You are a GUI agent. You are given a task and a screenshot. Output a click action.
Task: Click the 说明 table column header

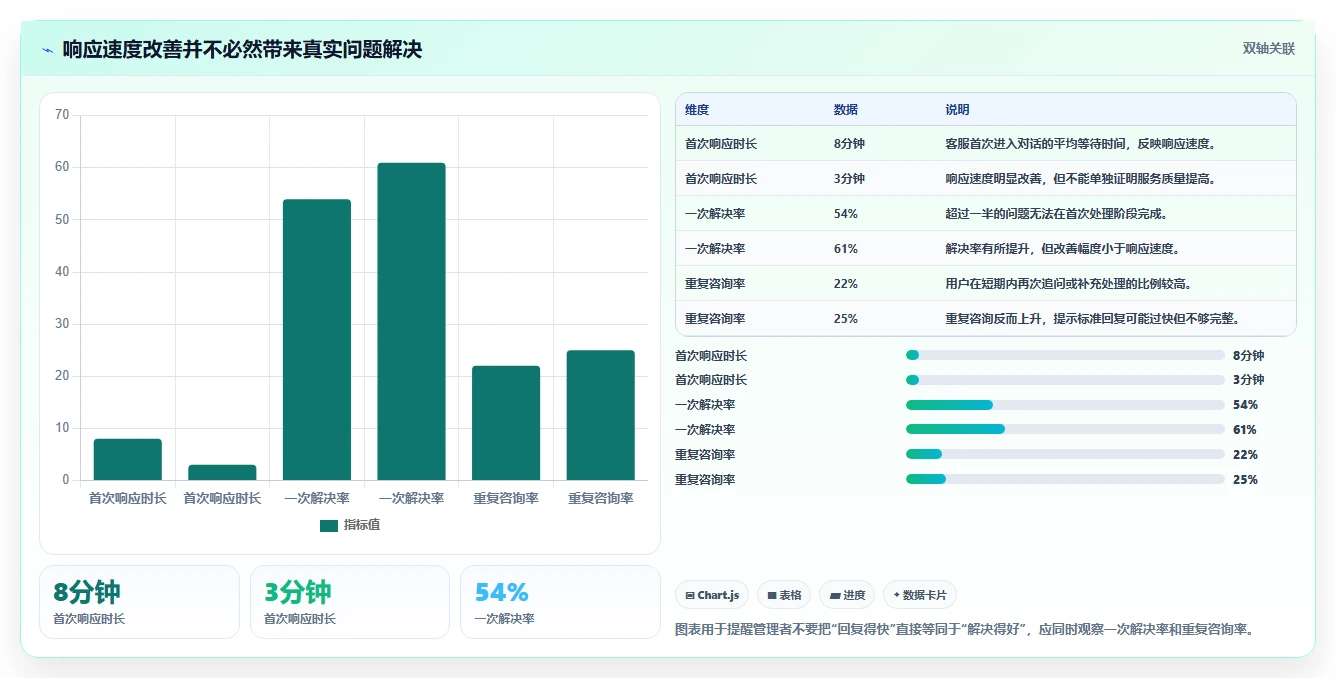957,110
